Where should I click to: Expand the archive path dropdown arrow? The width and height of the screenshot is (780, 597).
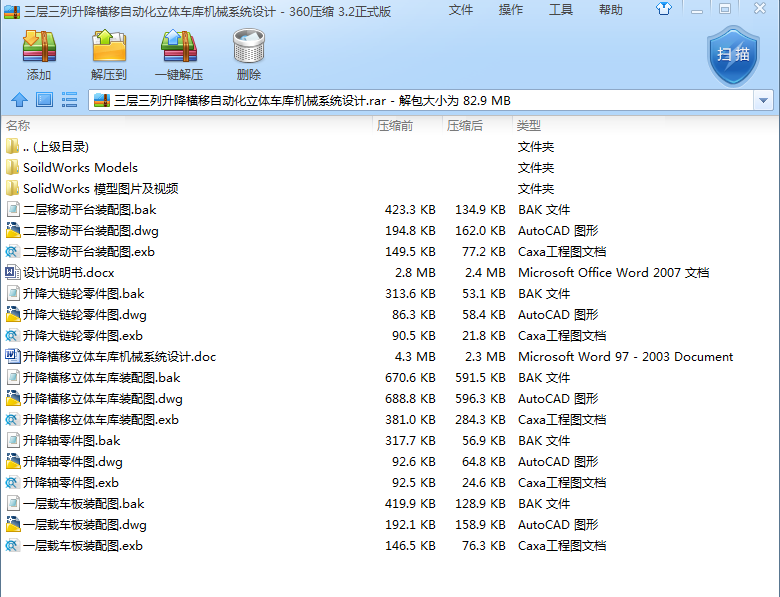(x=764, y=100)
